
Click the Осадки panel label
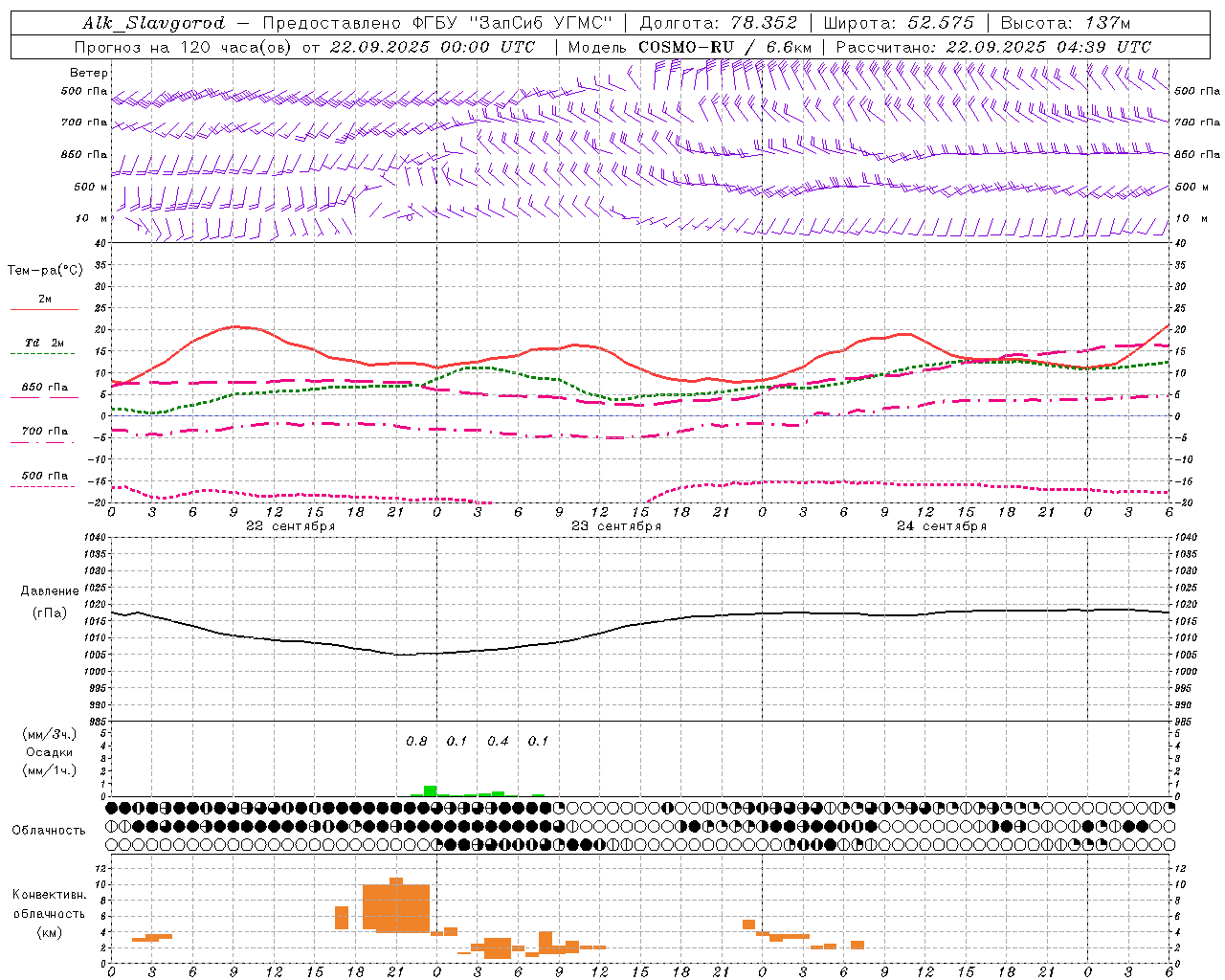pos(49,752)
